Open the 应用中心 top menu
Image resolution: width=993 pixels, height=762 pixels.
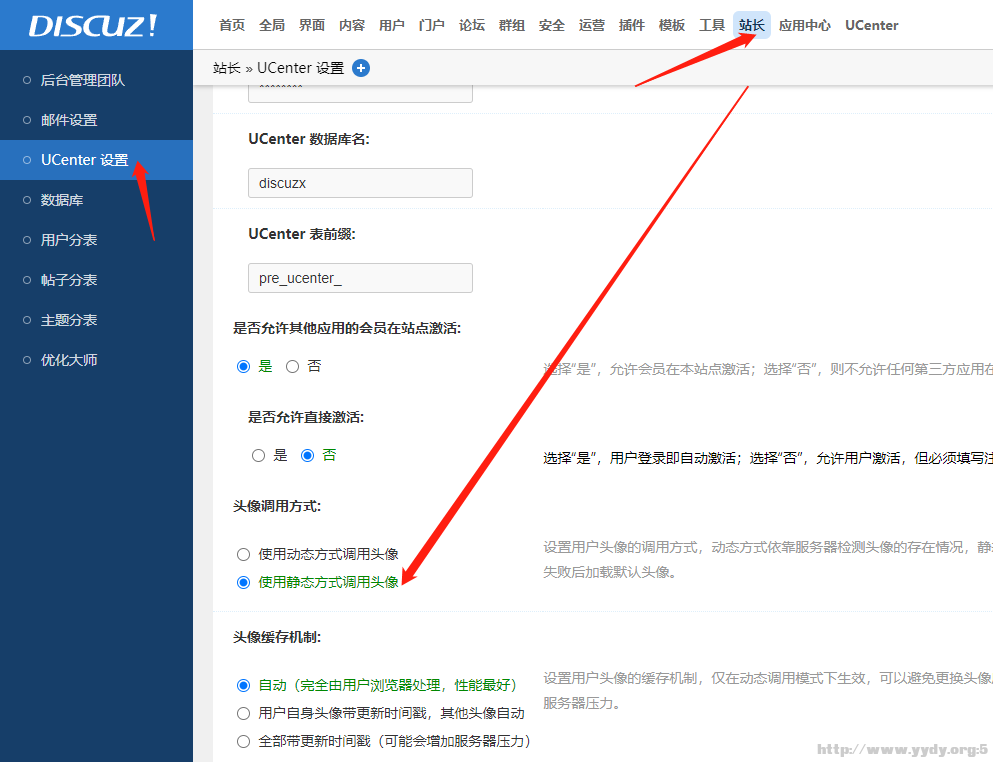(804, 25)
